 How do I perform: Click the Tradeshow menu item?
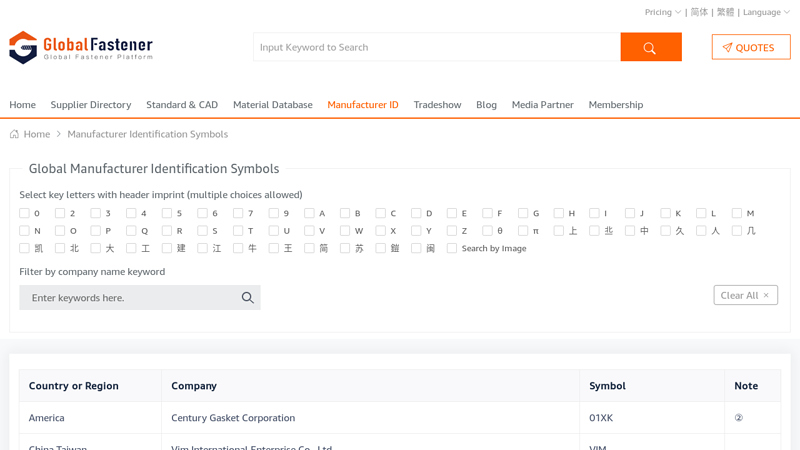[x=437, y=105]
